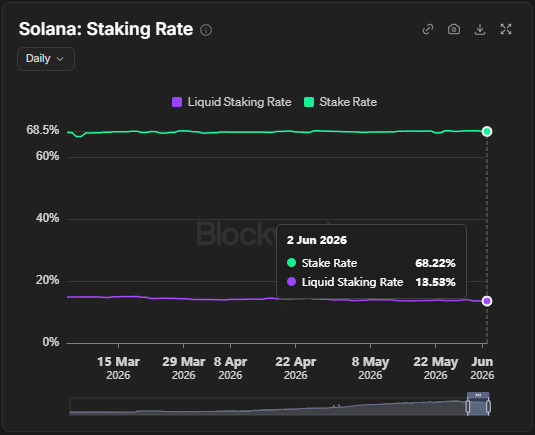The width and height of the screenshot is (535, 435).
Task: Click the 40% y-axis label
Action: 47,218
